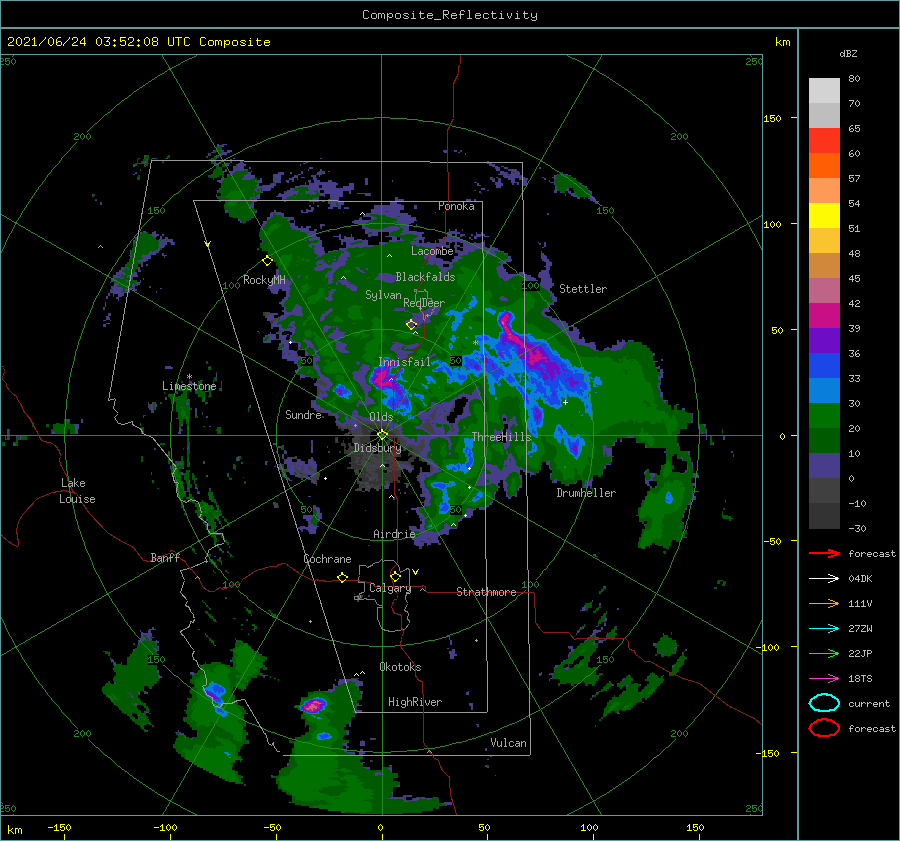Click the yellow diamond marker above Calgary
This screenshot has width=900, height=841.
pos(395,576)
